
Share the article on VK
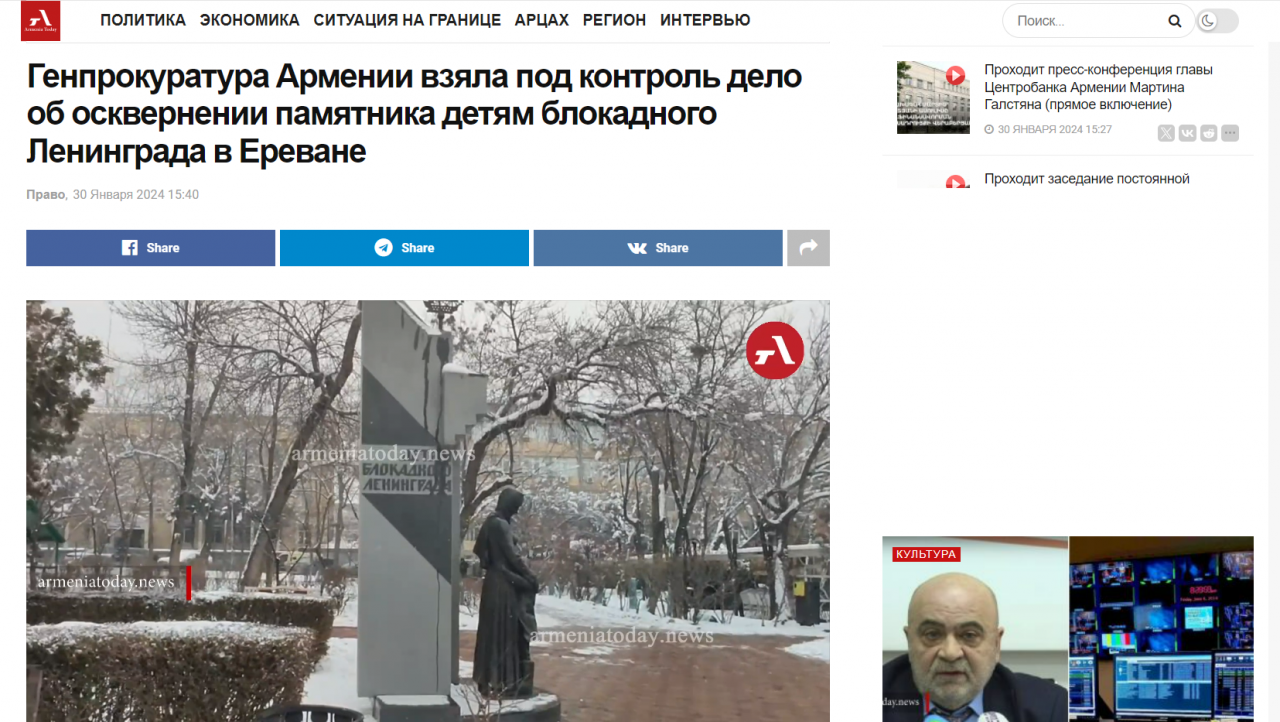click(658, 248)
